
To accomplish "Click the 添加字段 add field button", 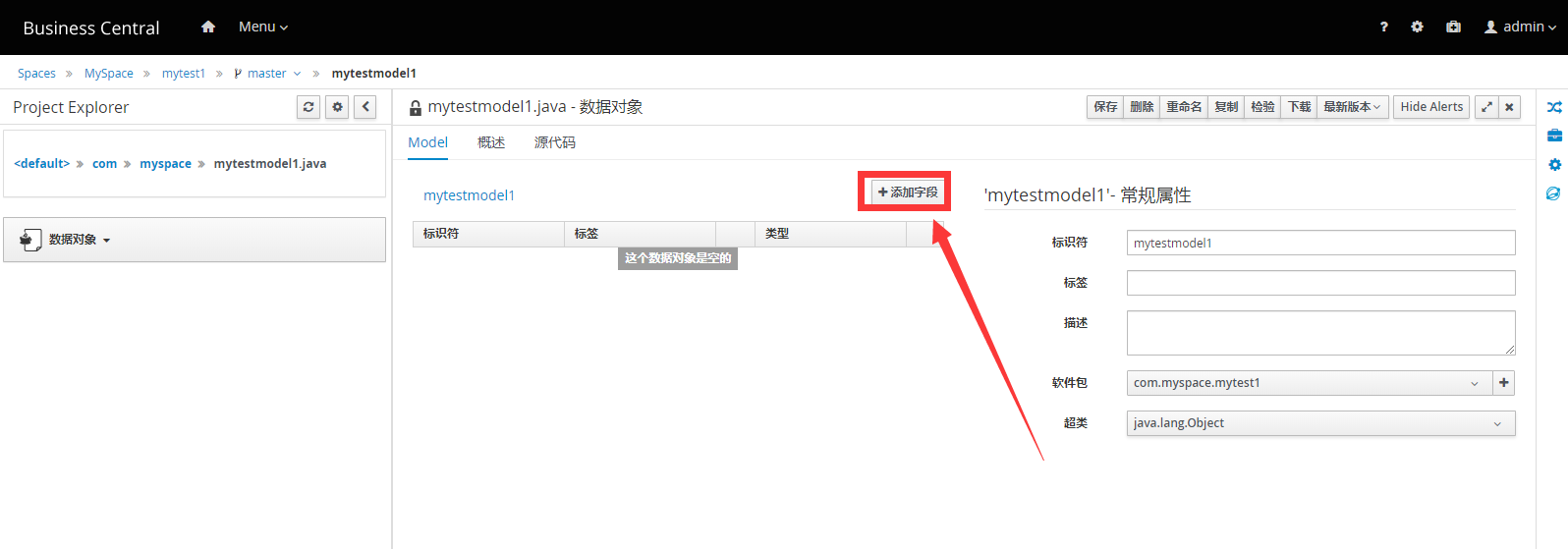I will (x=908, y=192).
